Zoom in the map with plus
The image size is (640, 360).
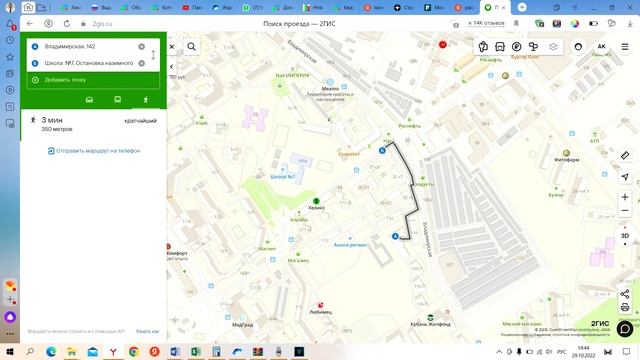pyautogui.click(x=624, y=197)
